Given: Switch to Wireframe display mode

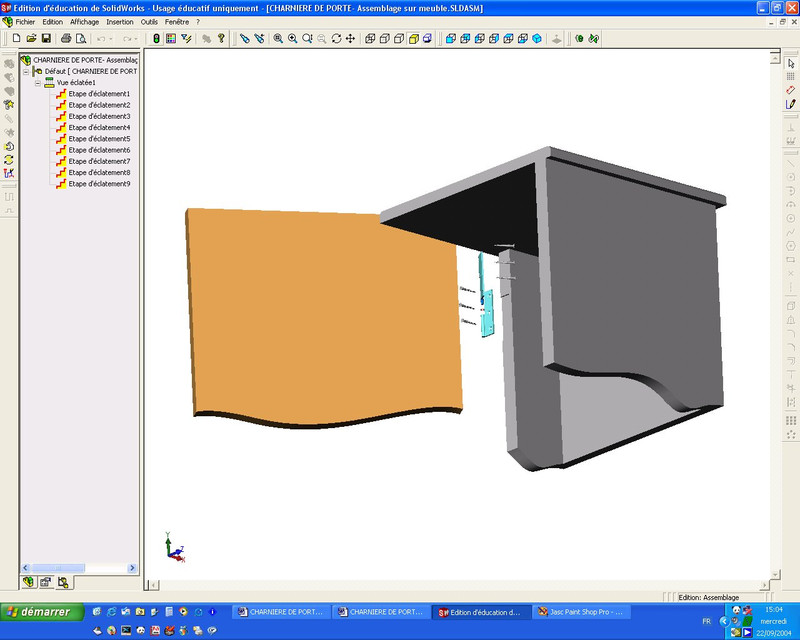Looking at the screenshot, I should coord(368,38).
